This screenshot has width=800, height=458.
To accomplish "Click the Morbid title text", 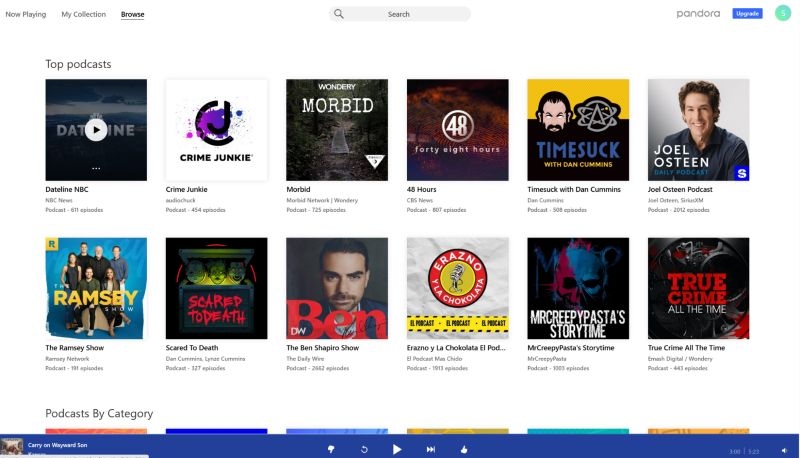I will 298,189.
